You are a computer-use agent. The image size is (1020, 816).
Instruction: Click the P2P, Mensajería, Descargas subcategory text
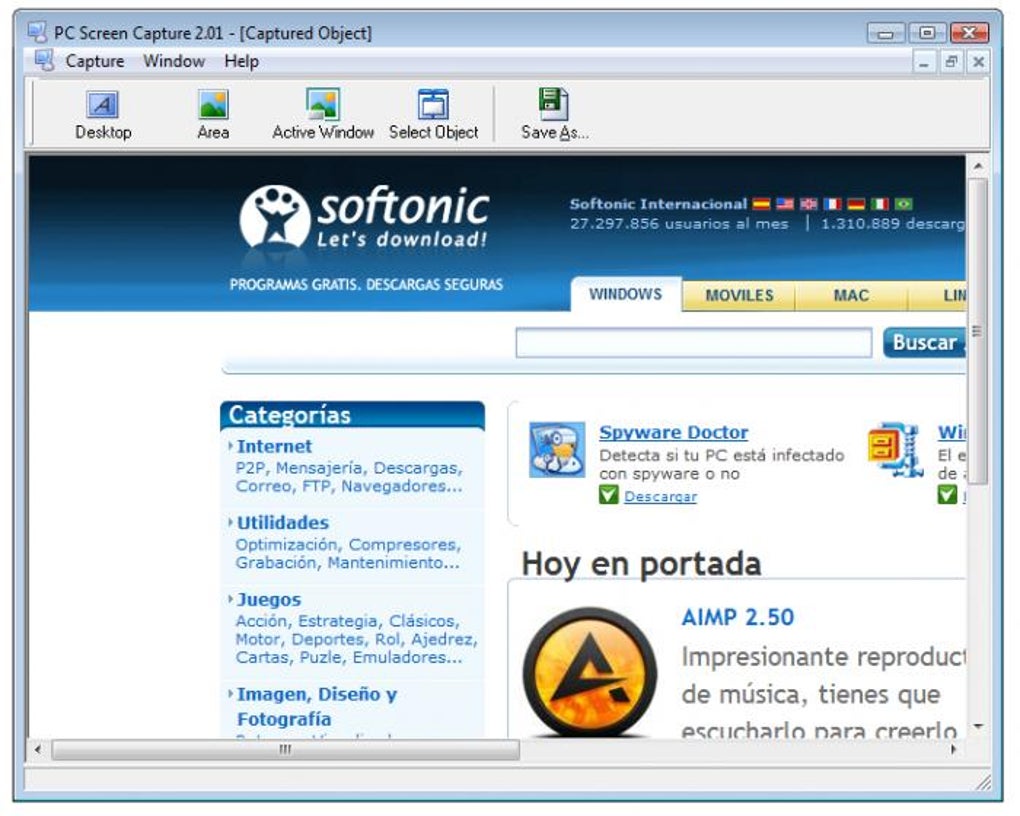(x=349, y=468)
